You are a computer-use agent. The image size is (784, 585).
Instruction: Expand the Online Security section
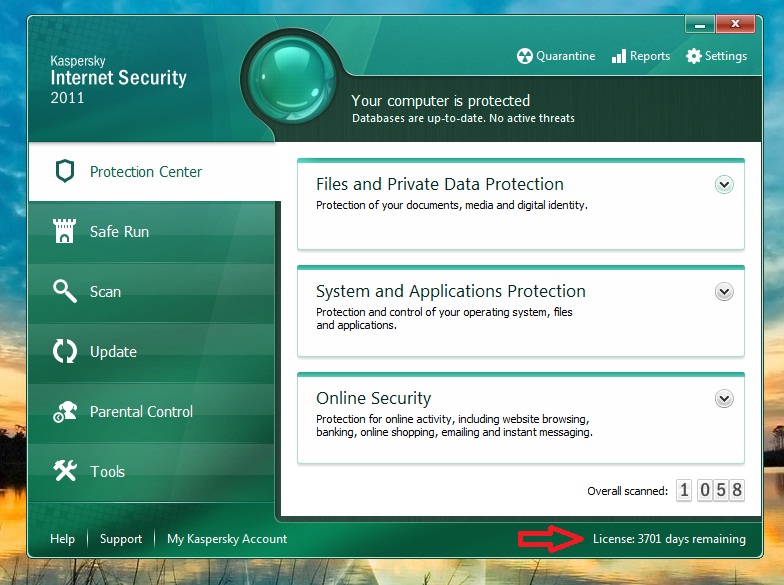725,398
